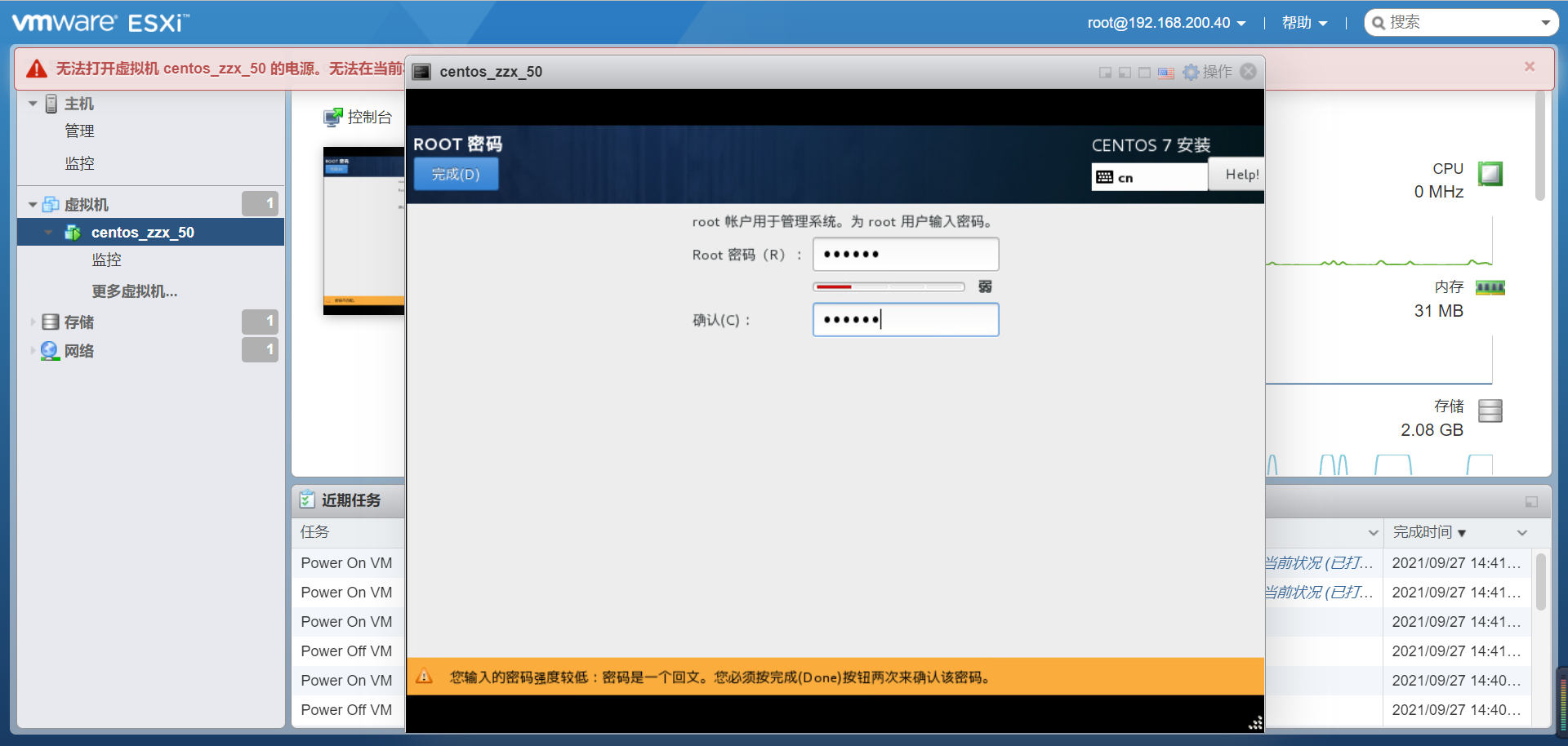Open the 帮助 help menu

[x=1304, y=23]
